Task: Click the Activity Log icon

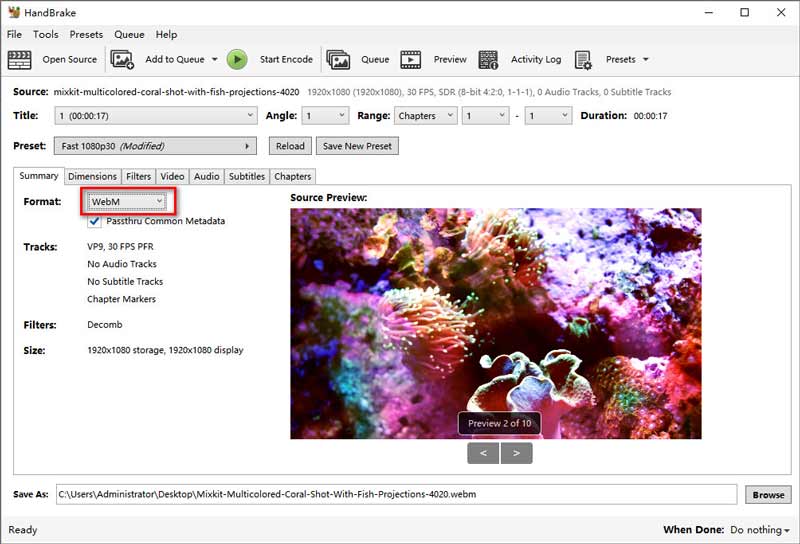Action: point(488,60)
